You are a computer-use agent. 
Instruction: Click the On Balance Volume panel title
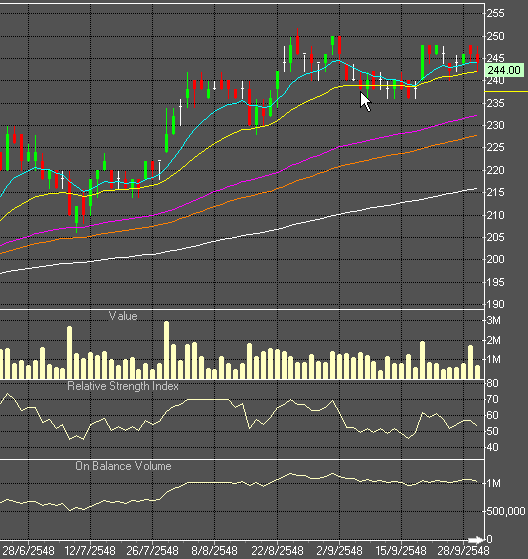point(123,466)
